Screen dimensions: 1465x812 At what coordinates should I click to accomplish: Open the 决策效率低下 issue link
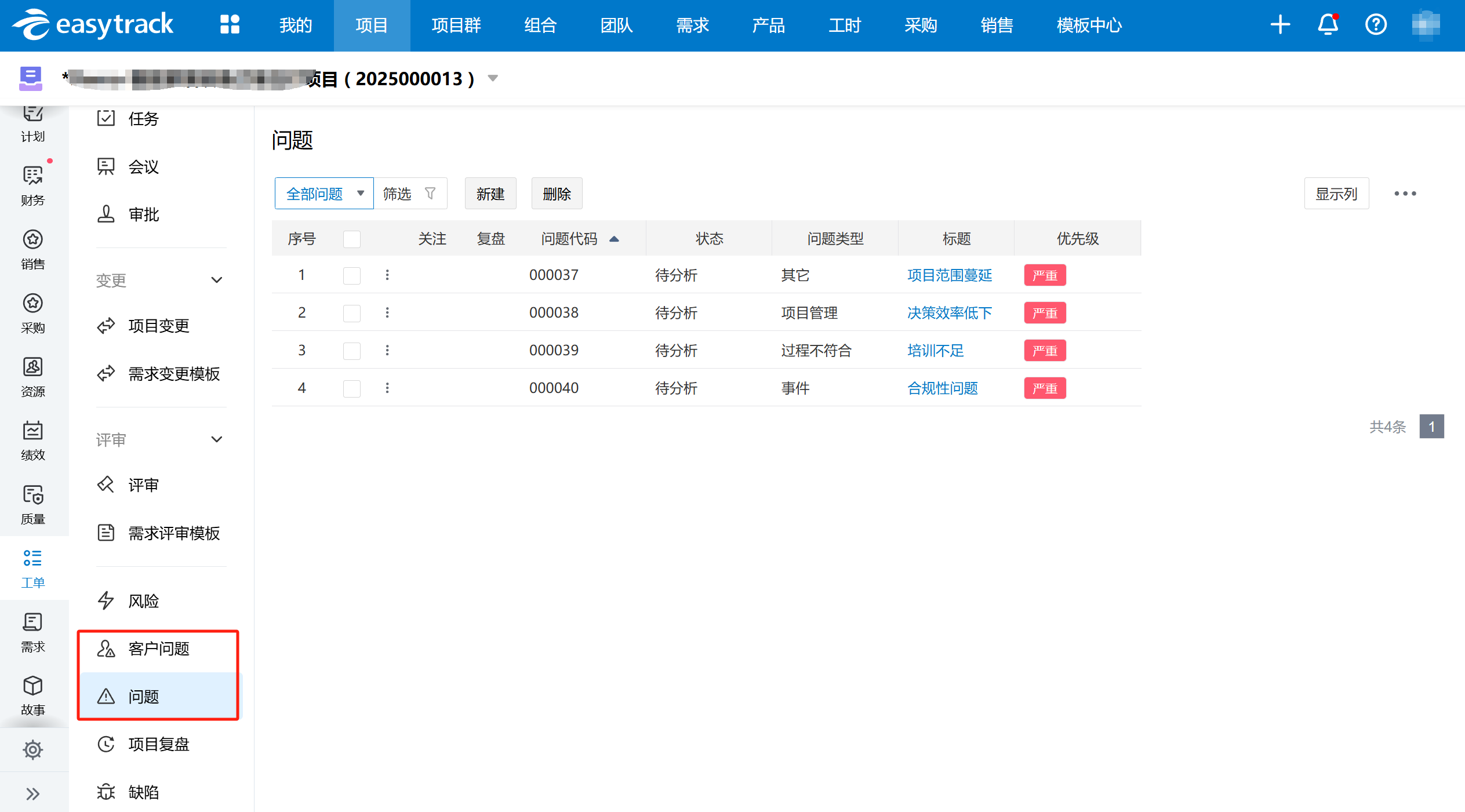pos(949,313)
